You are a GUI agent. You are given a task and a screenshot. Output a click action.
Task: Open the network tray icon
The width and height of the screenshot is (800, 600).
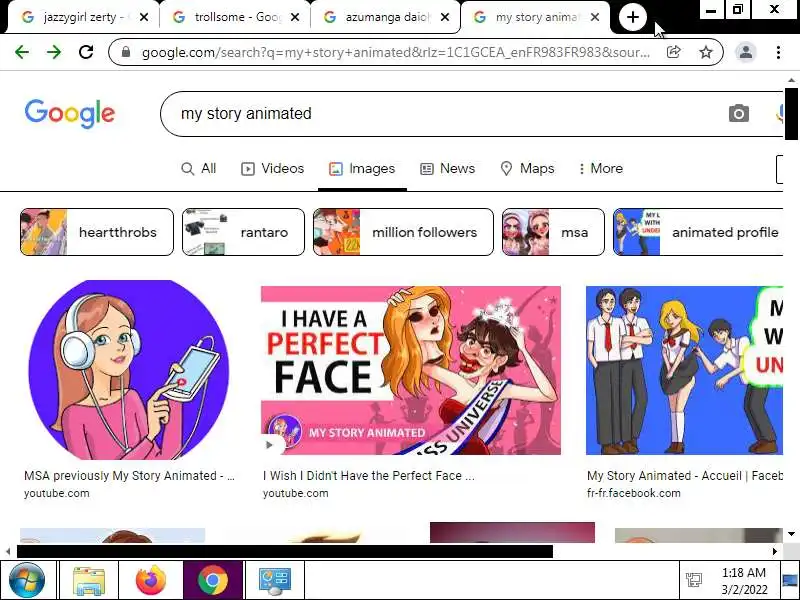(694, 580)
